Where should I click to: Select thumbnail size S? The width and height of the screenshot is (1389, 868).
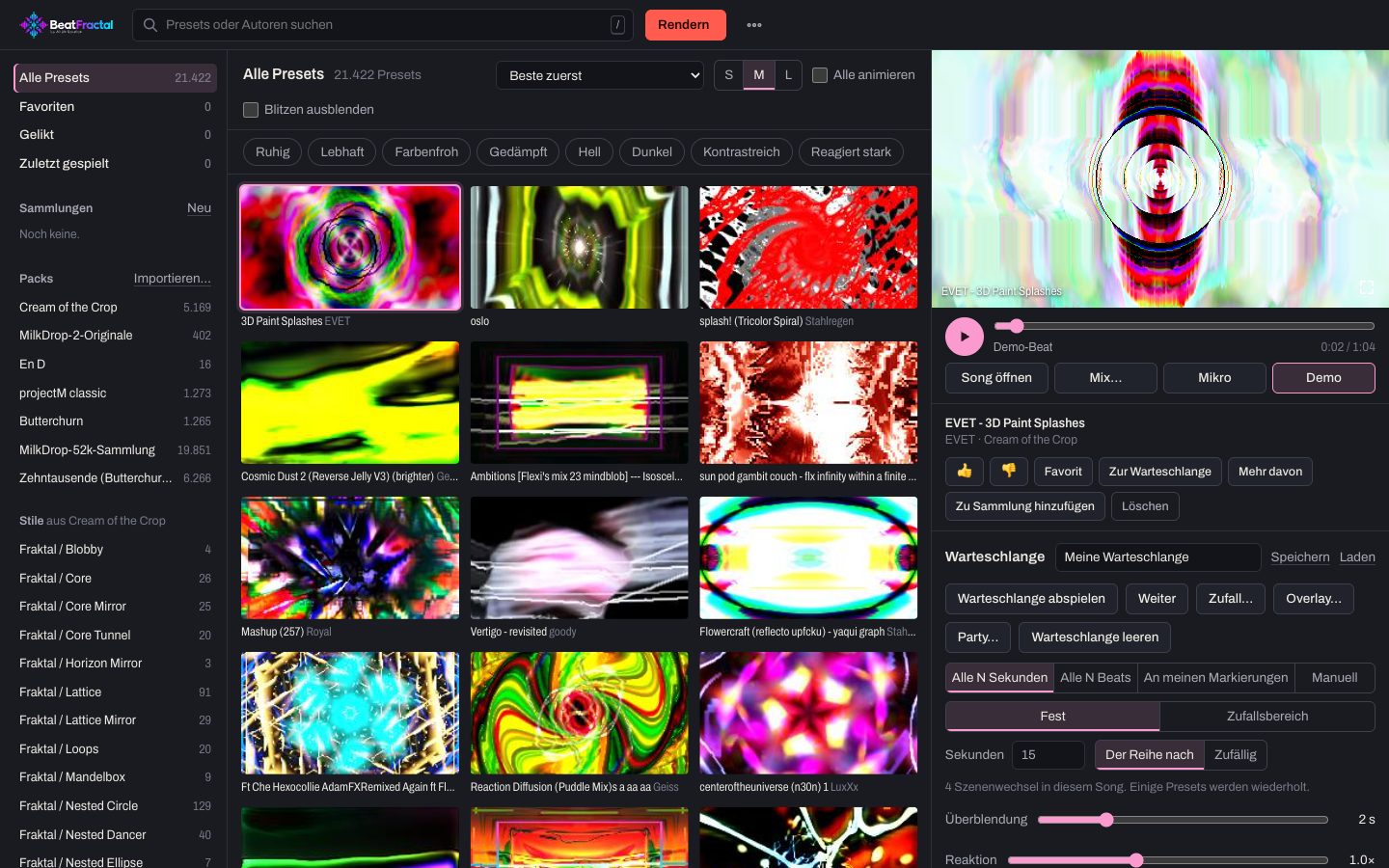point(728,75)
